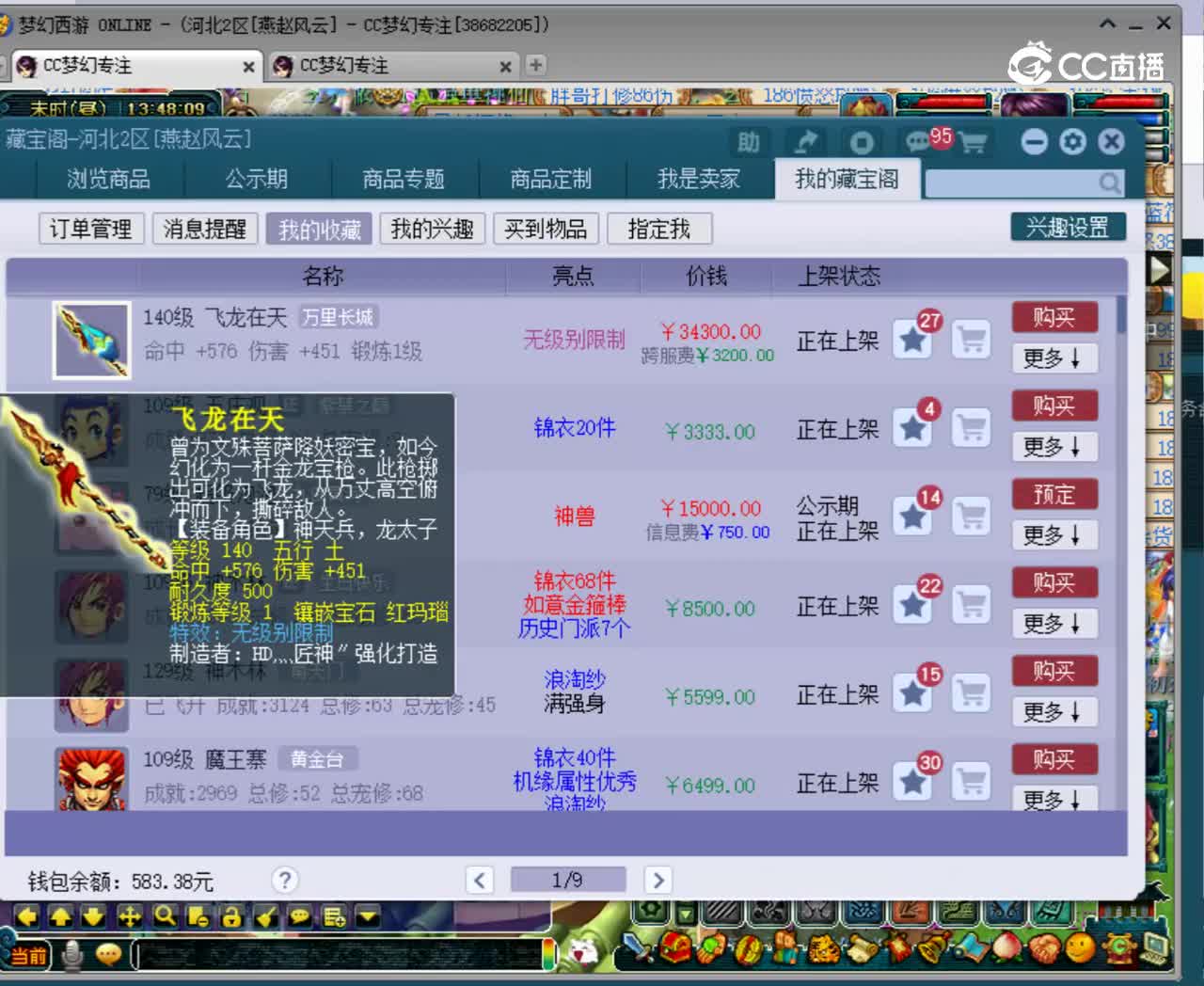Go to previous page of favorites

click(480, 880)
